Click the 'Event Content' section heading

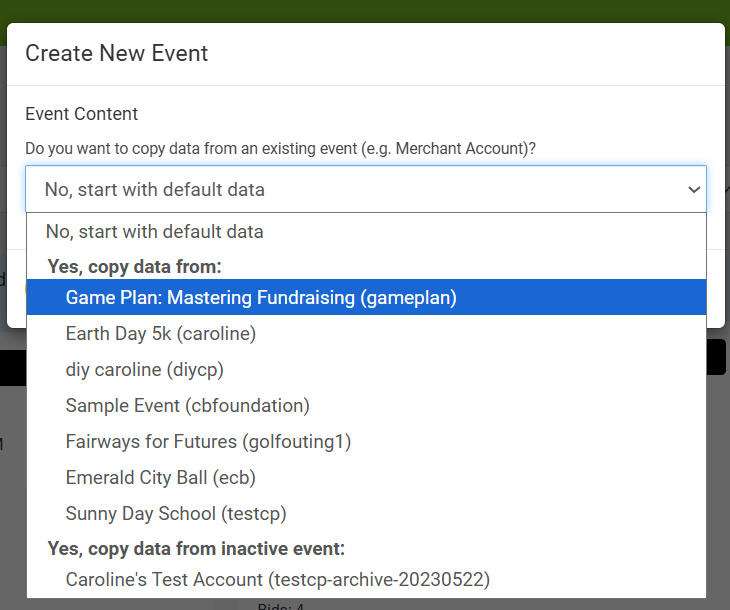point(82,114)
